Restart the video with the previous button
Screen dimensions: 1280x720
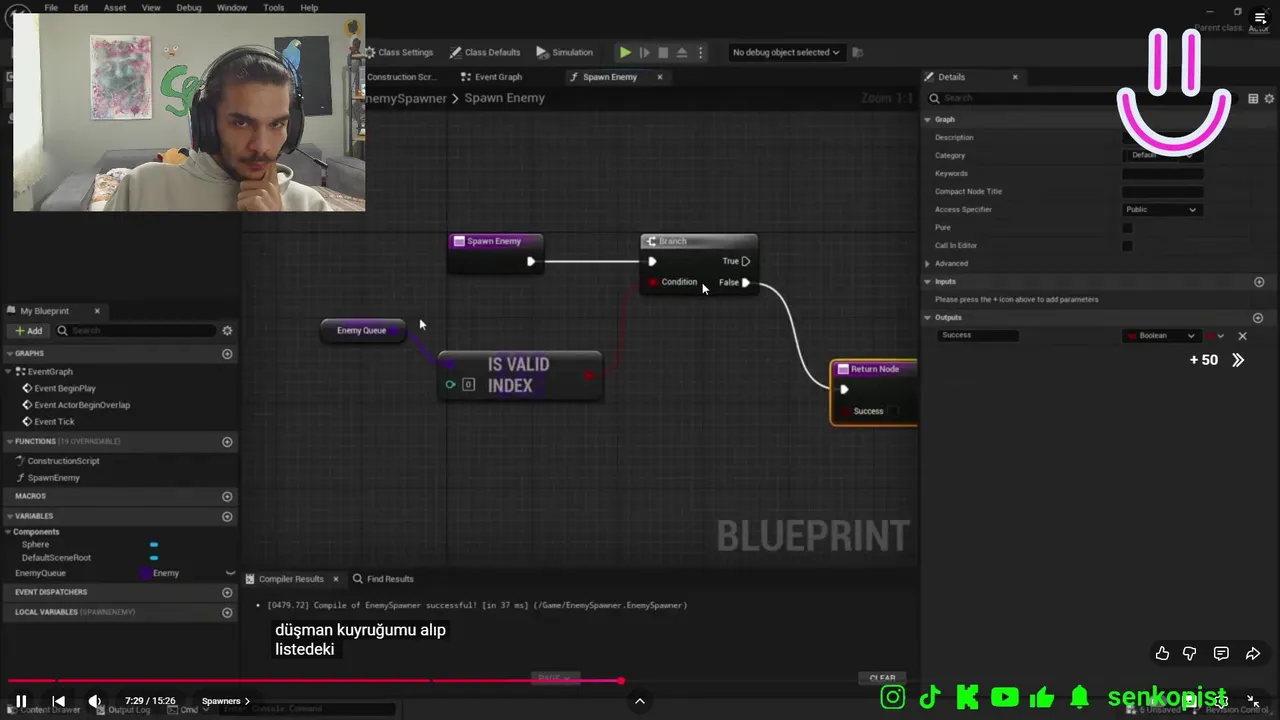coord(58,701)
